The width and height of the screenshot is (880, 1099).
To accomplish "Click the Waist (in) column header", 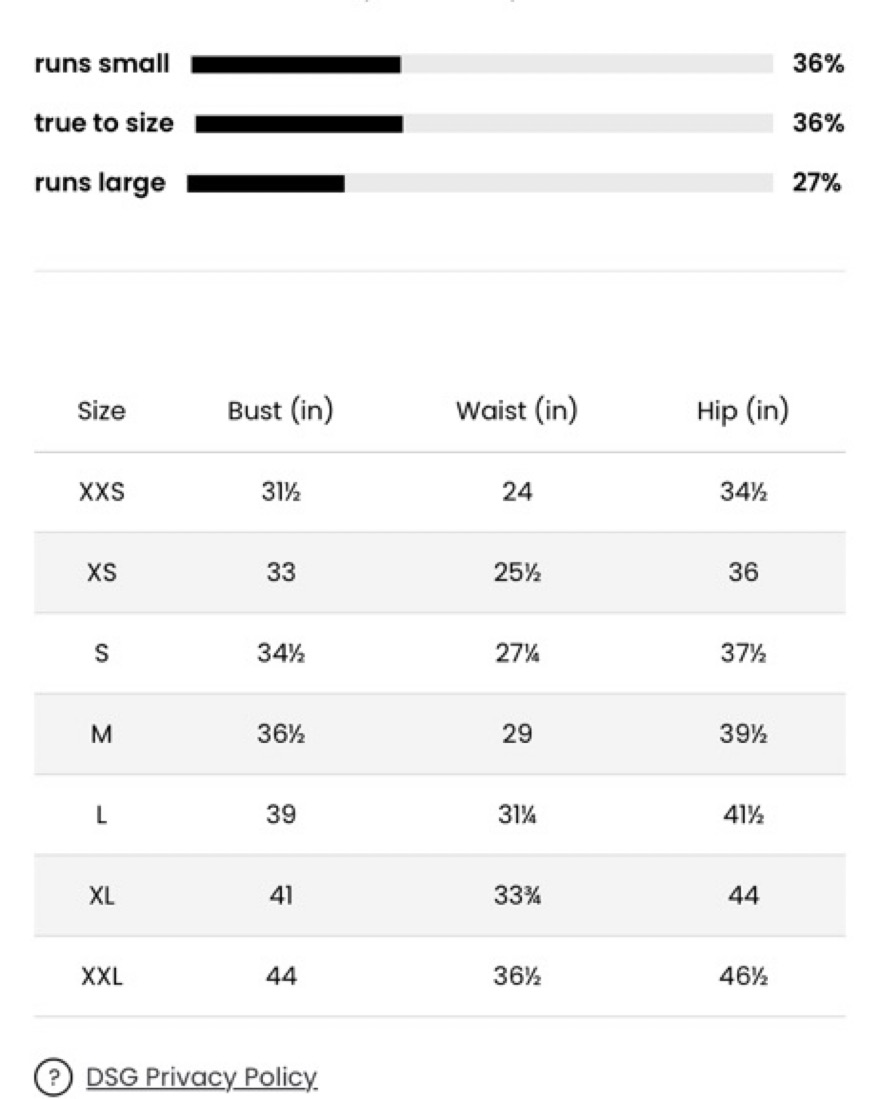I will (517, 411).
